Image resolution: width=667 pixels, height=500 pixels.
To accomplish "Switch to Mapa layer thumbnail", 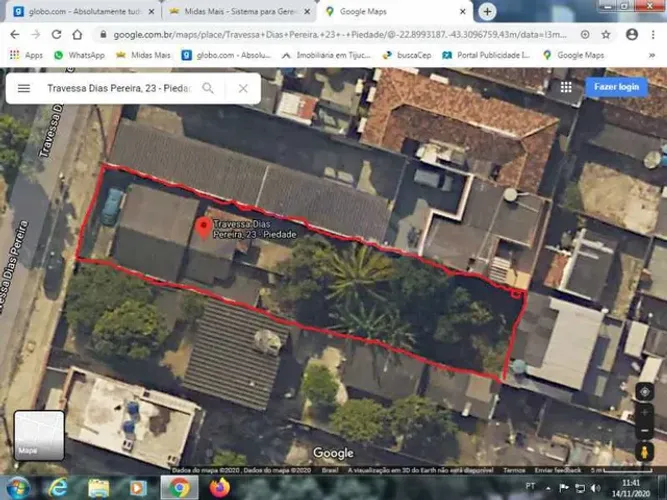I will coord(39,435).
